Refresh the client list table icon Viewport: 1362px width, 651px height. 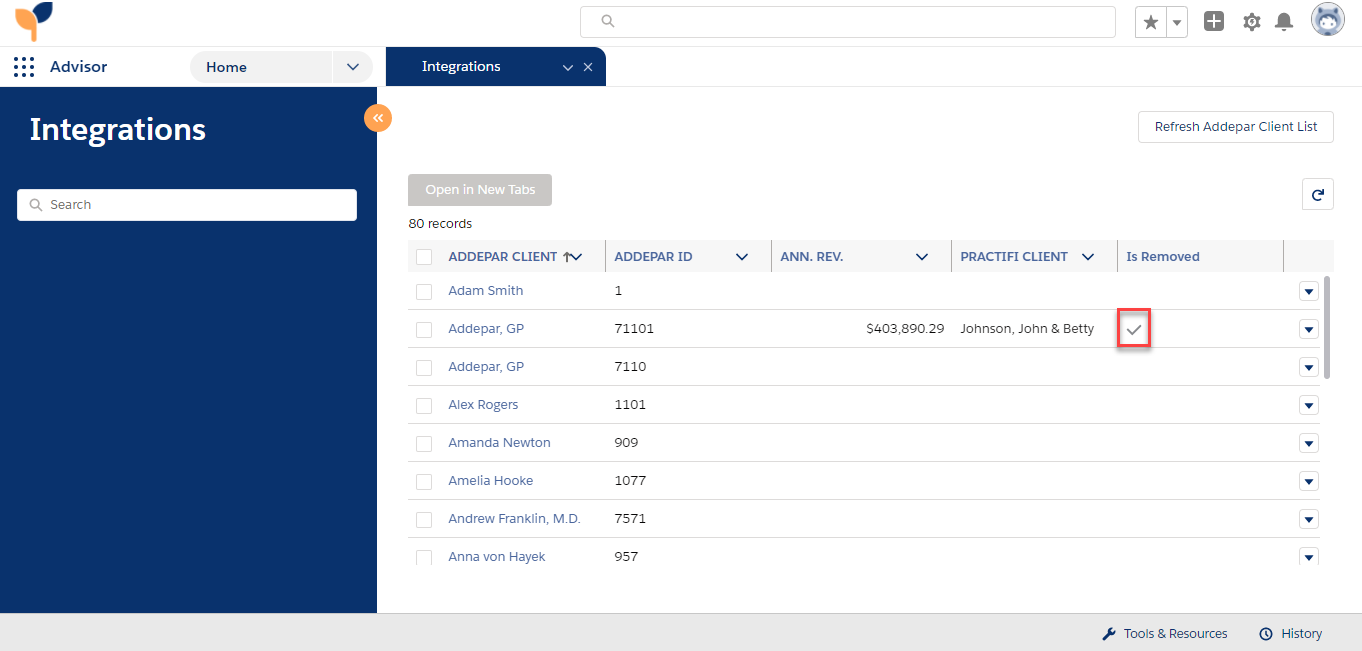(1317, 194)
